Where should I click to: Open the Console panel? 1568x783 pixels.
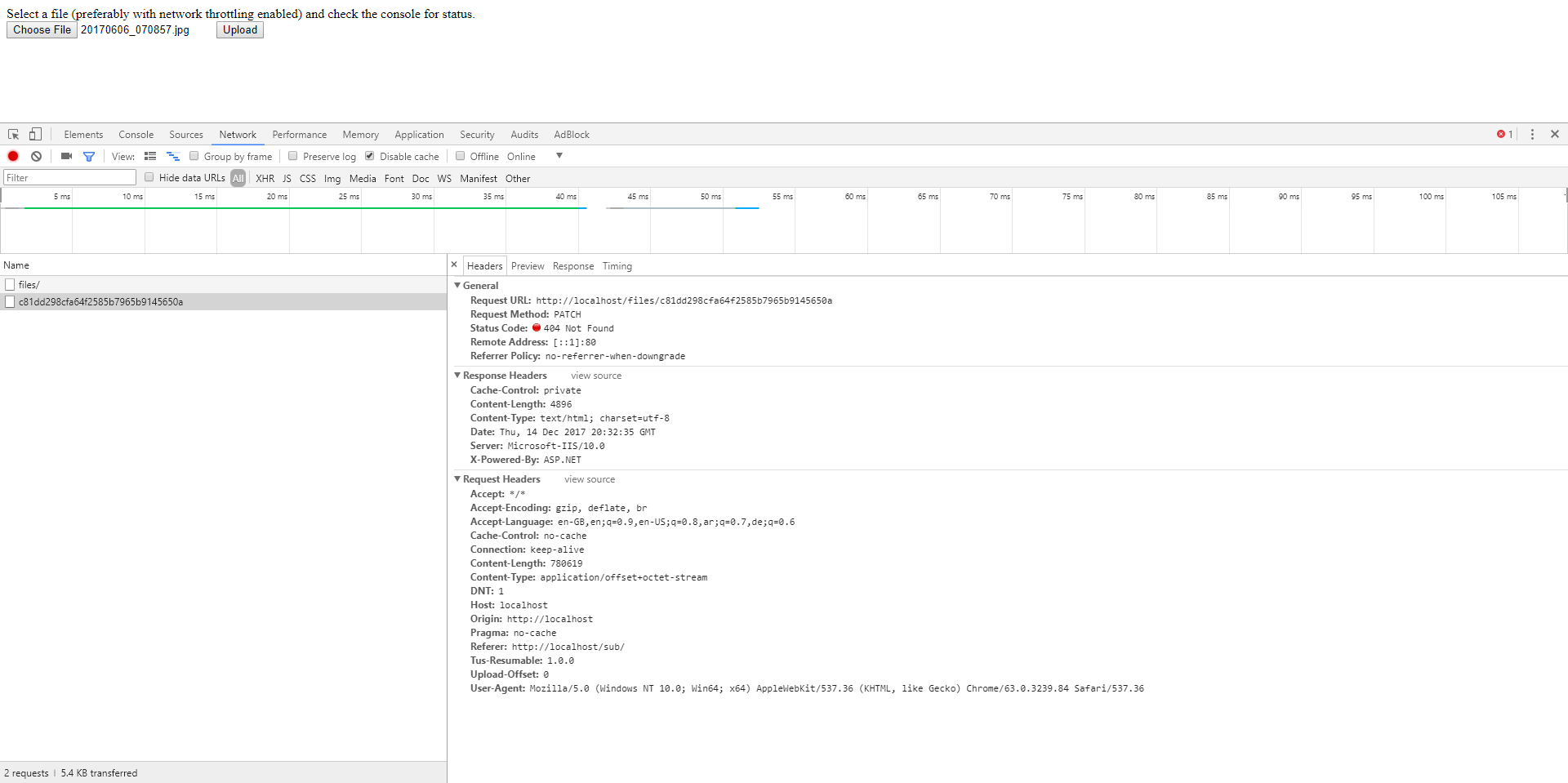point(136,134)
